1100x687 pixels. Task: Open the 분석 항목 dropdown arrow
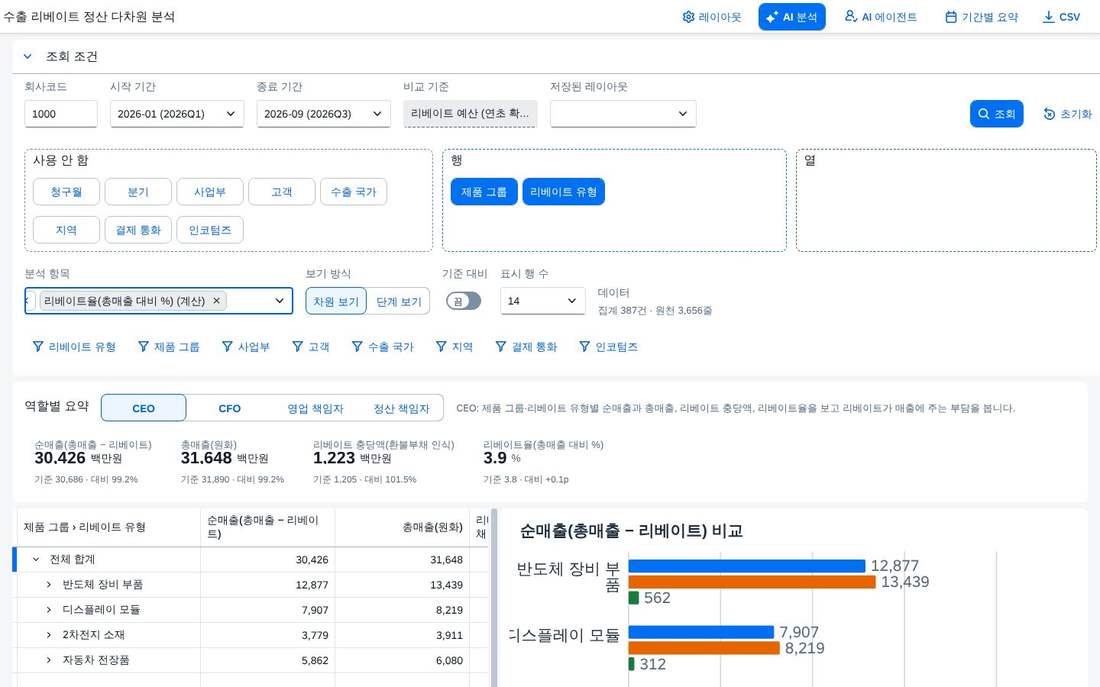(x=279, y=300)
